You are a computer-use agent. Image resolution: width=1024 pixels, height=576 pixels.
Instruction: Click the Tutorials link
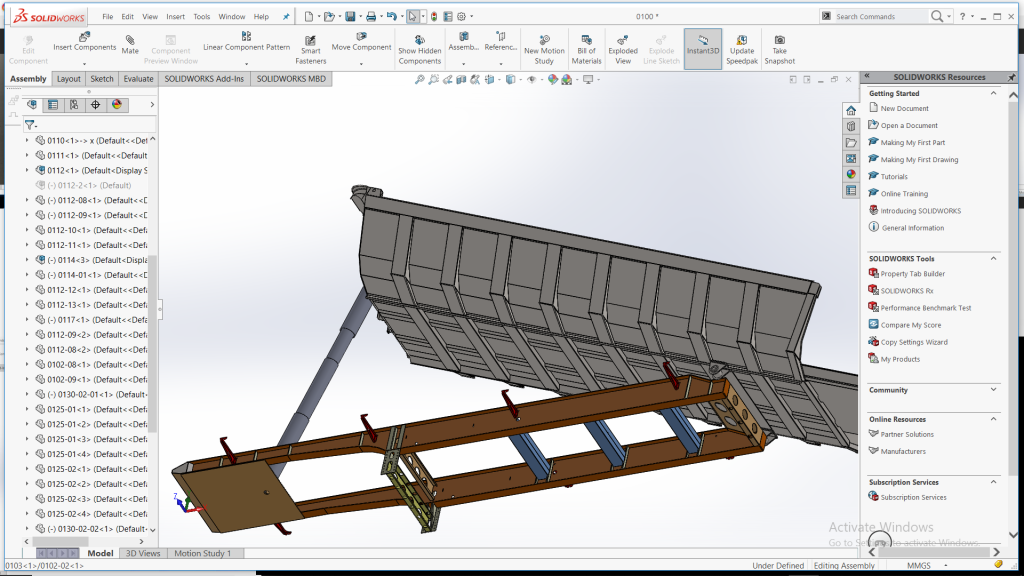[x=894, y=177]
